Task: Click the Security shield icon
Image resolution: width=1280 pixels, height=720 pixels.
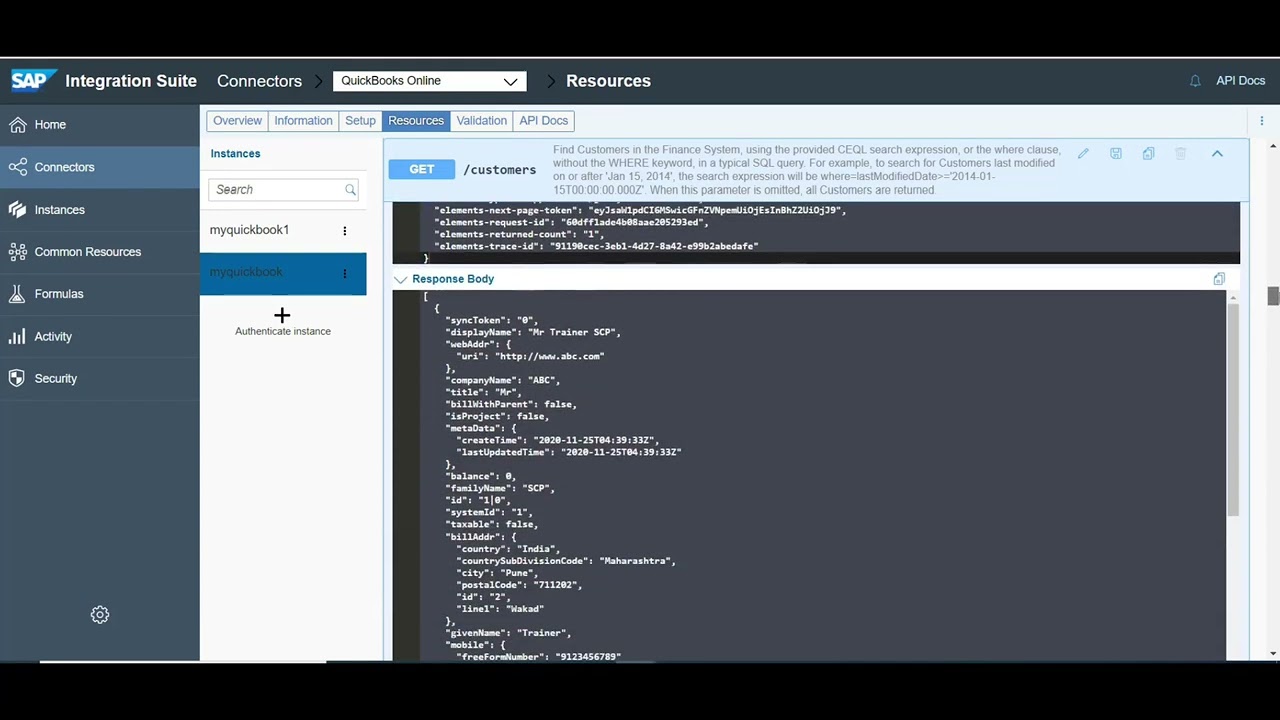Action: click(17, 379)
